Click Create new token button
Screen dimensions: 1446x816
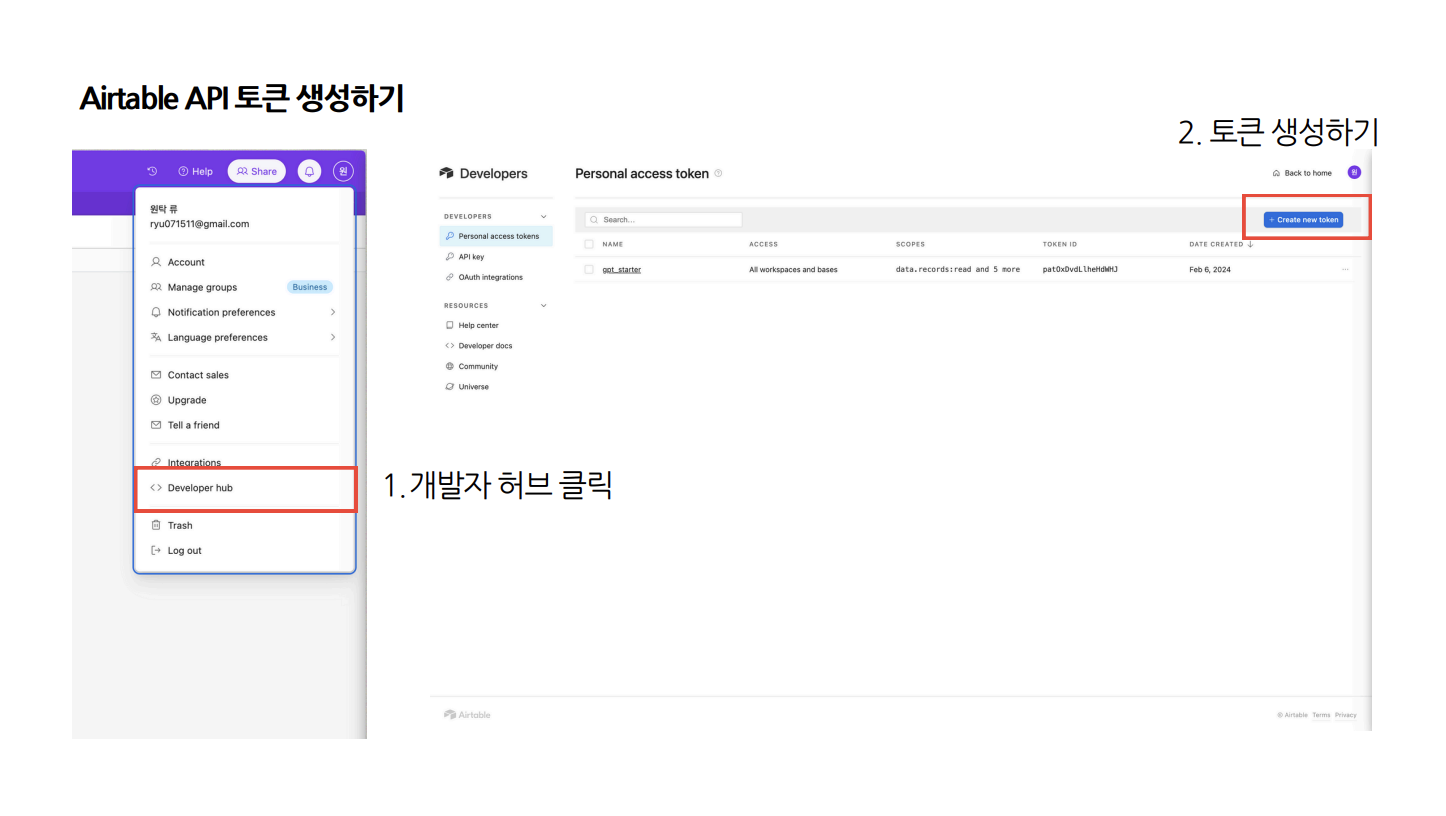(1303, 219)
